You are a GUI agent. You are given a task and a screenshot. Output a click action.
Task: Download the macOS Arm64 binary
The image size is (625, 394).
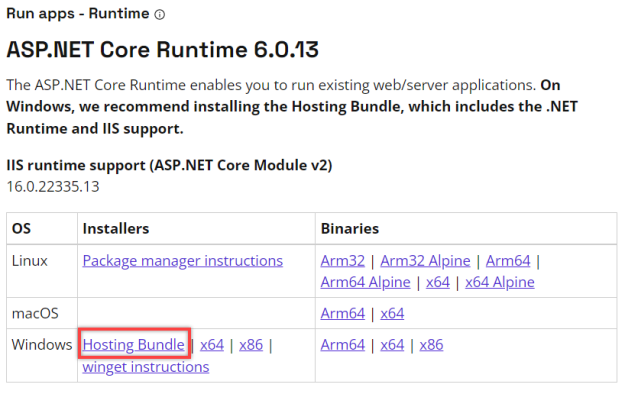[342, 314]
